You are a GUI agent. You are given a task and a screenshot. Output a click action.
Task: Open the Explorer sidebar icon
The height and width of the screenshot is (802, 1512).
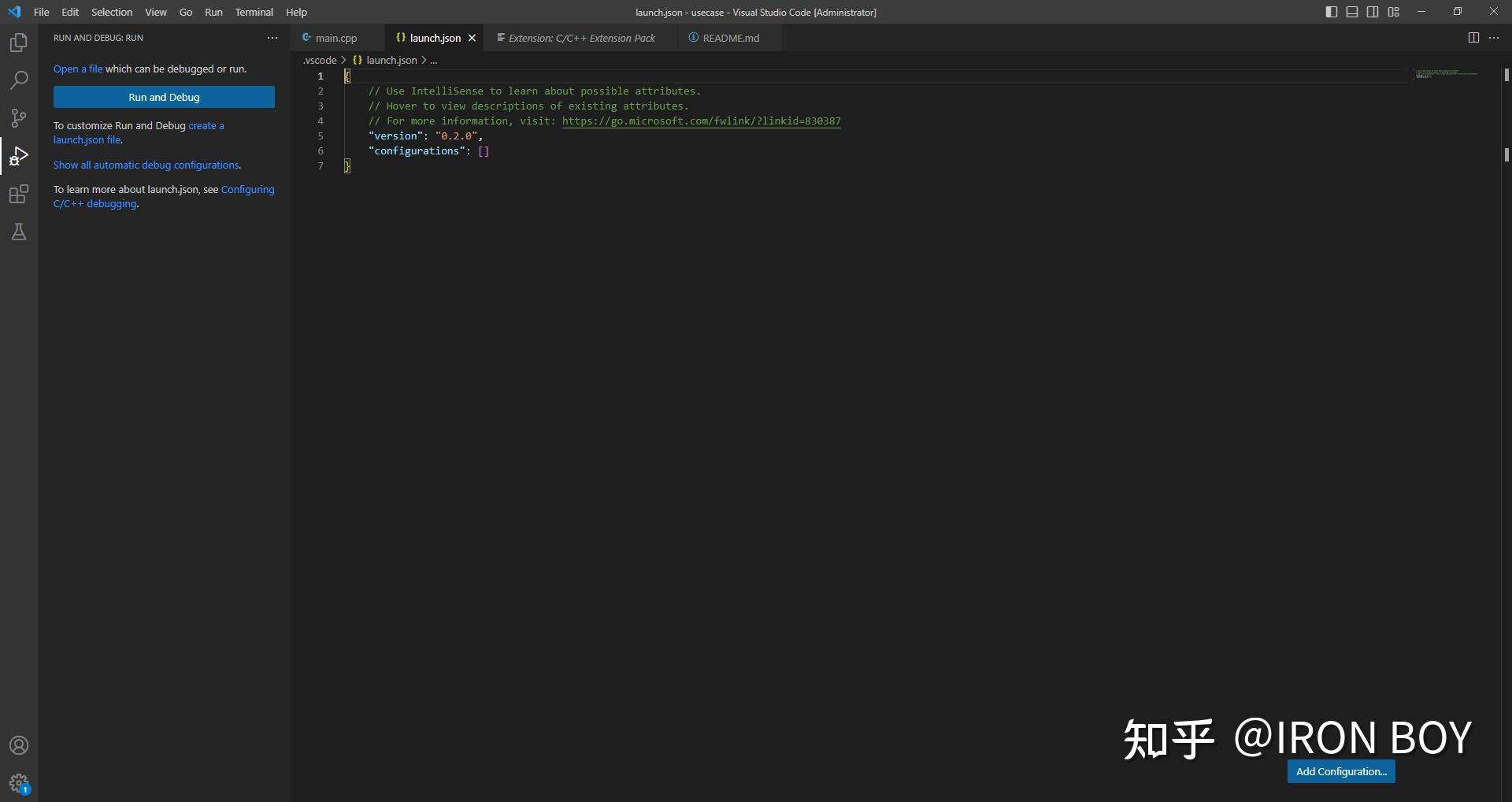click(18, 42)
